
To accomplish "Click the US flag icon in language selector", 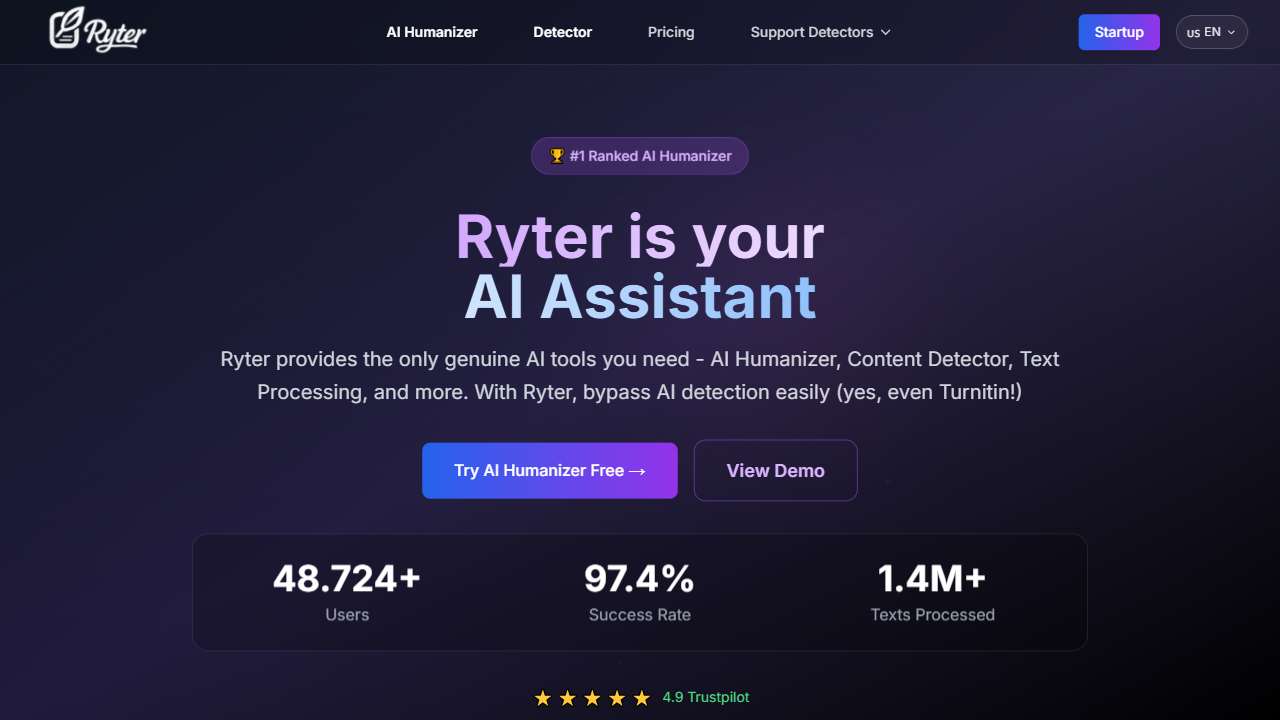I will coord(1193,32).
